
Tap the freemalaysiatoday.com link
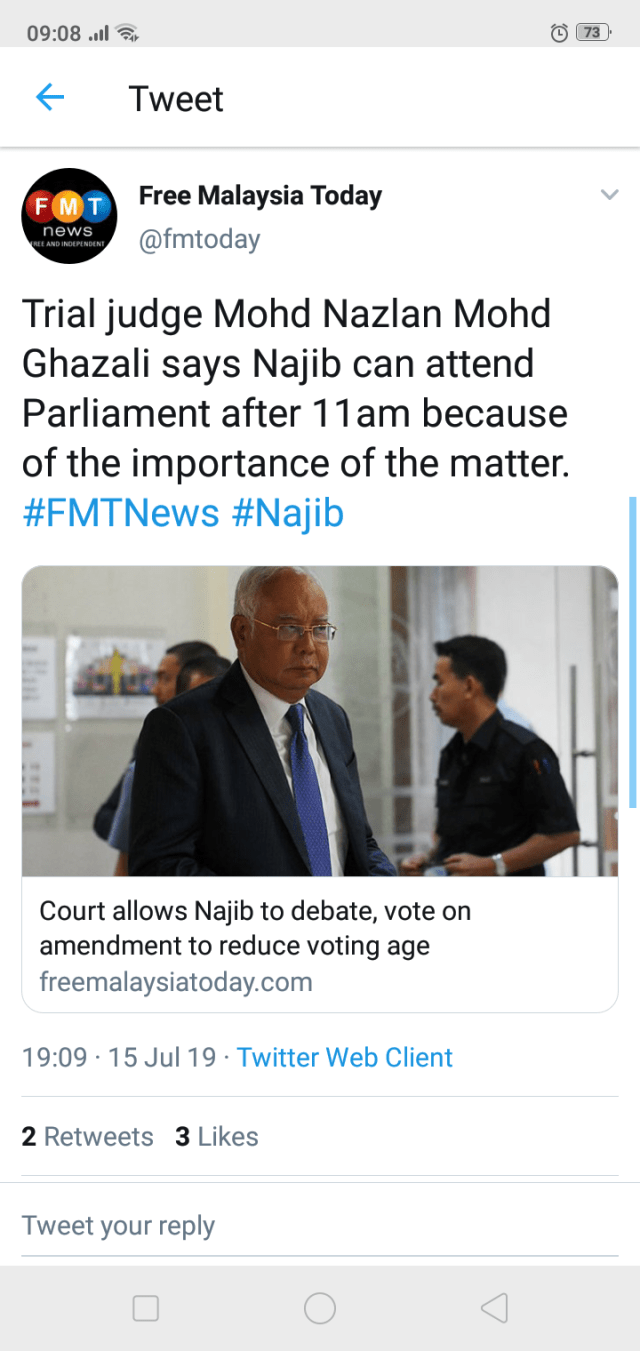176,982
